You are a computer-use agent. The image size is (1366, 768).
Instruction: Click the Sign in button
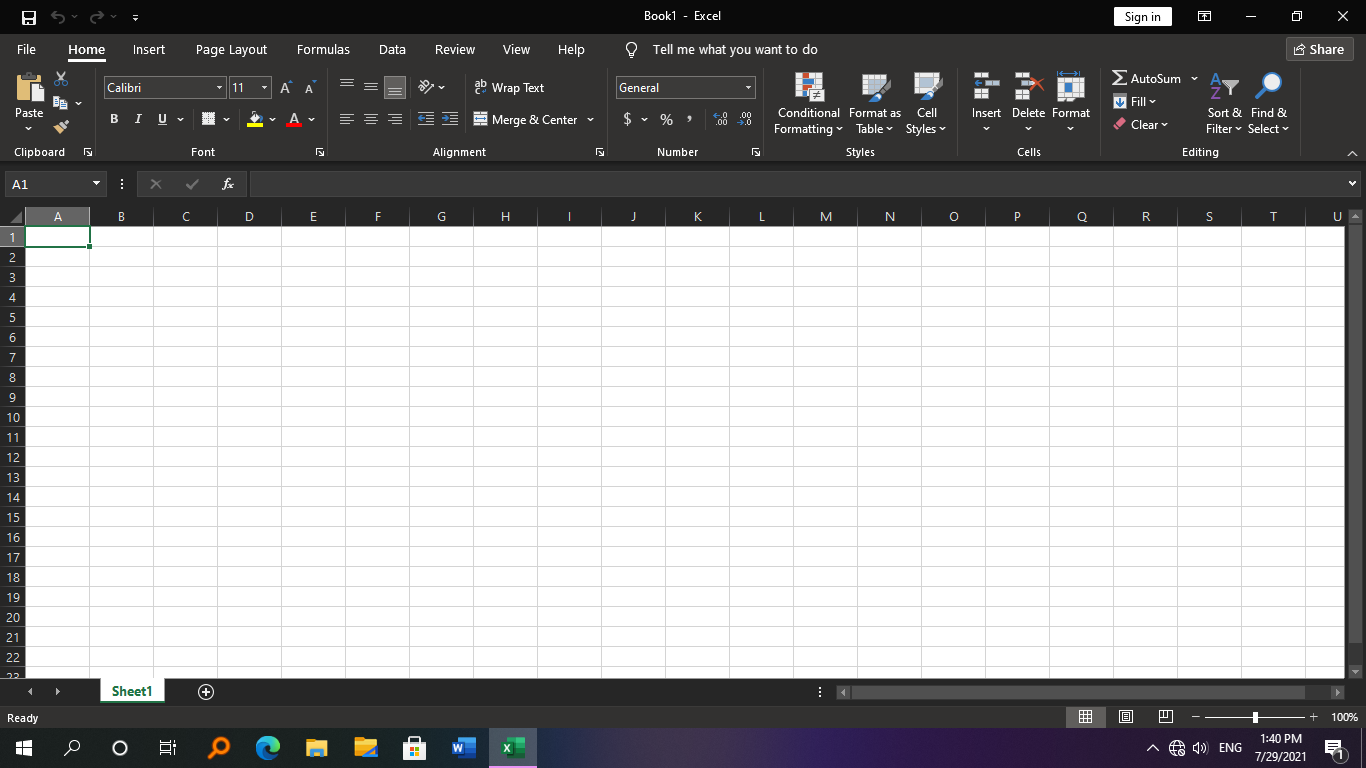click(x=1142, y=17)
